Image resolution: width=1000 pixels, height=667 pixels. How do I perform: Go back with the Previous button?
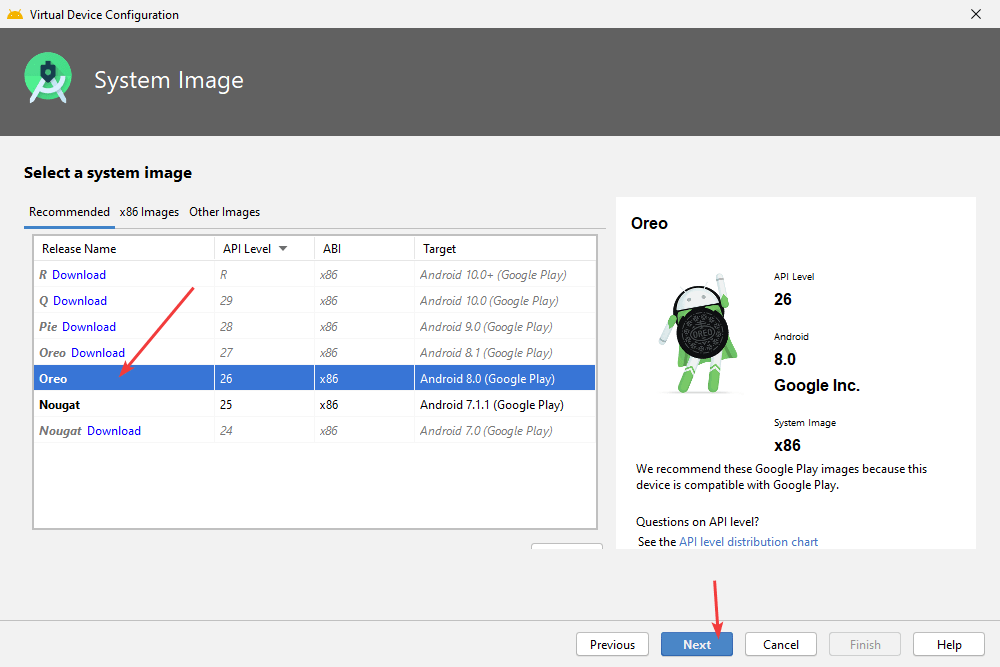coord(612,645)
